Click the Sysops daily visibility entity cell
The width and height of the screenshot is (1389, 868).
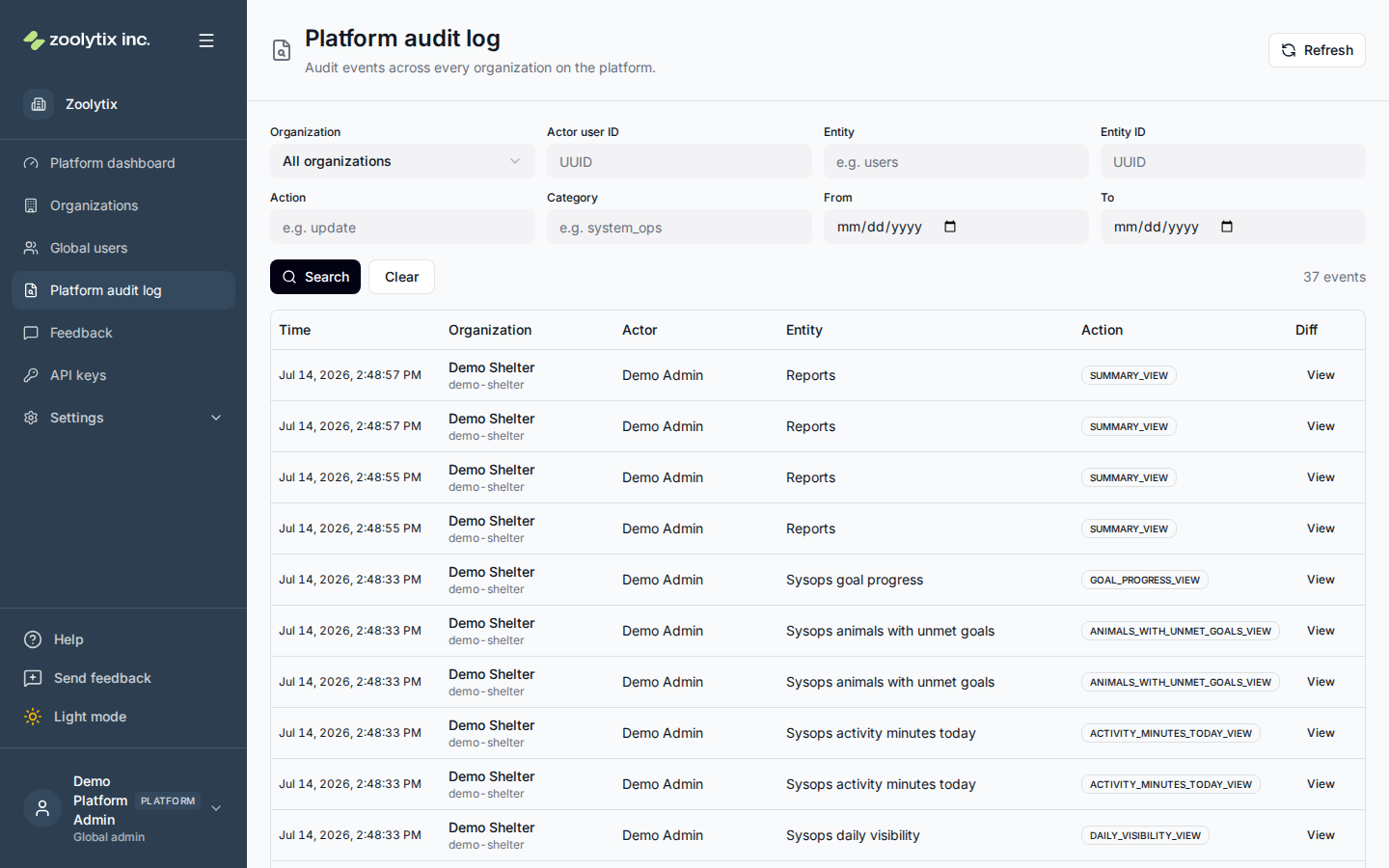click(853, 835)
